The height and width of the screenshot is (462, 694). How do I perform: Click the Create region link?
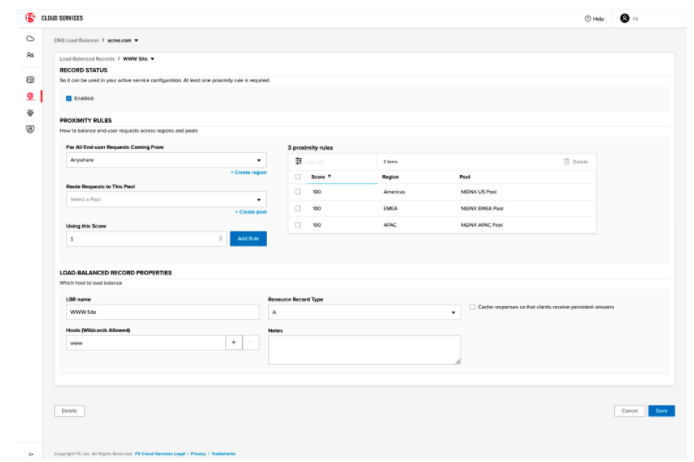point(248,173)
